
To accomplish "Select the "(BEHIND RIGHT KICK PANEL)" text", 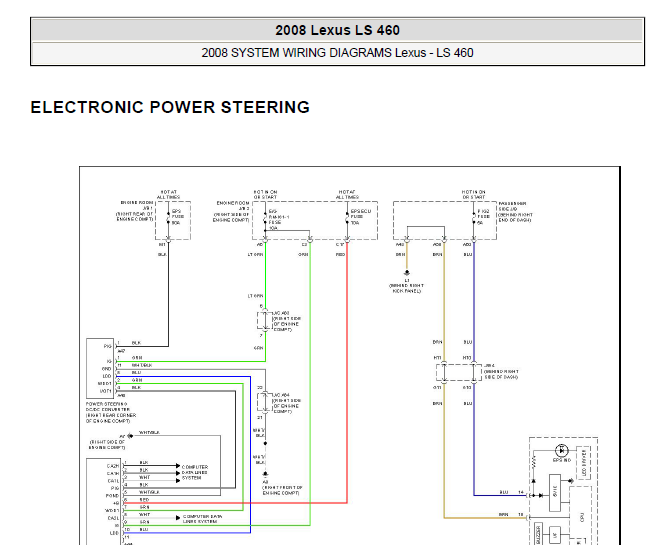I will click(x=406, y=288).
